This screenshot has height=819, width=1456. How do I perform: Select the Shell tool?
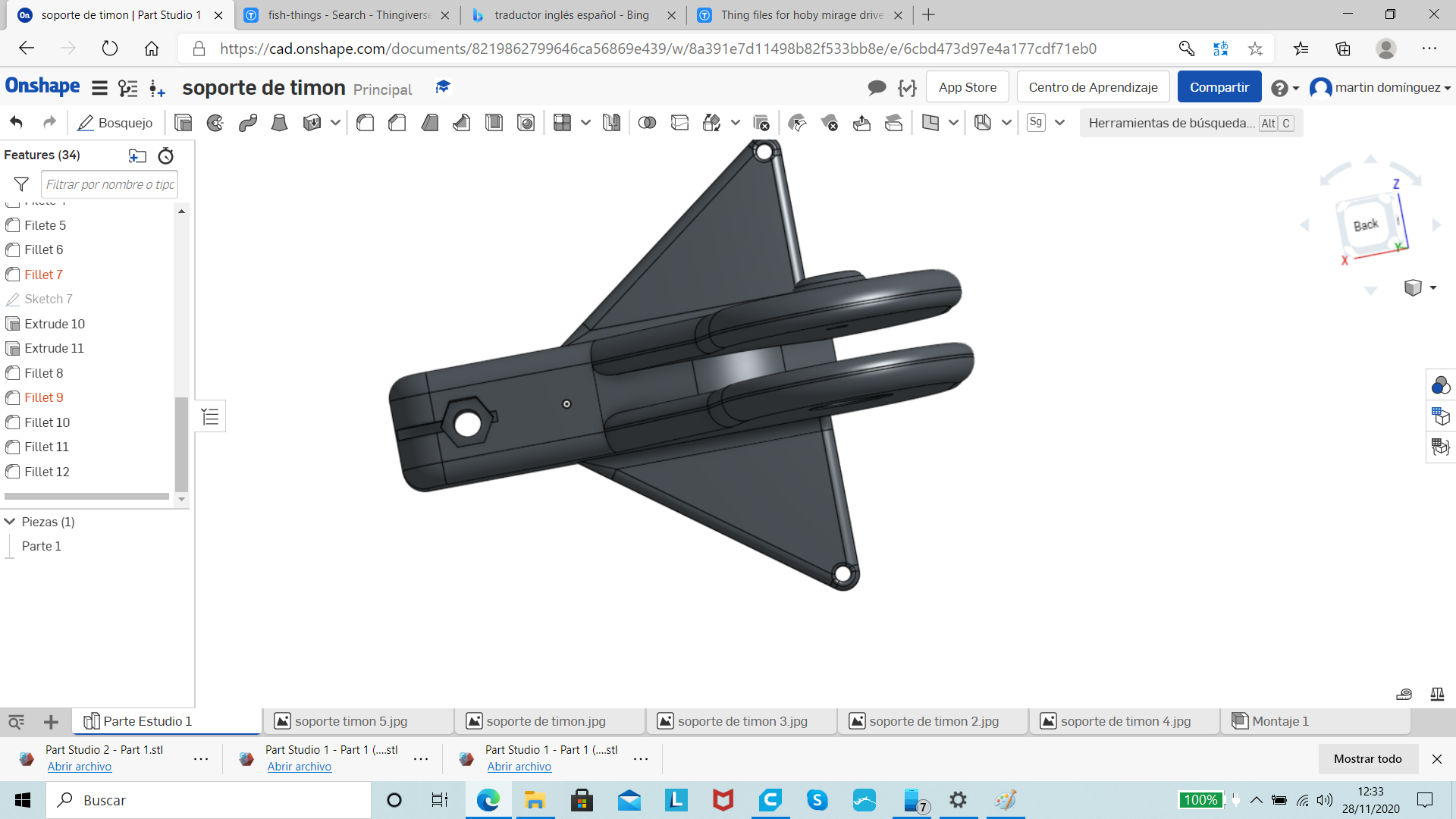494,123
